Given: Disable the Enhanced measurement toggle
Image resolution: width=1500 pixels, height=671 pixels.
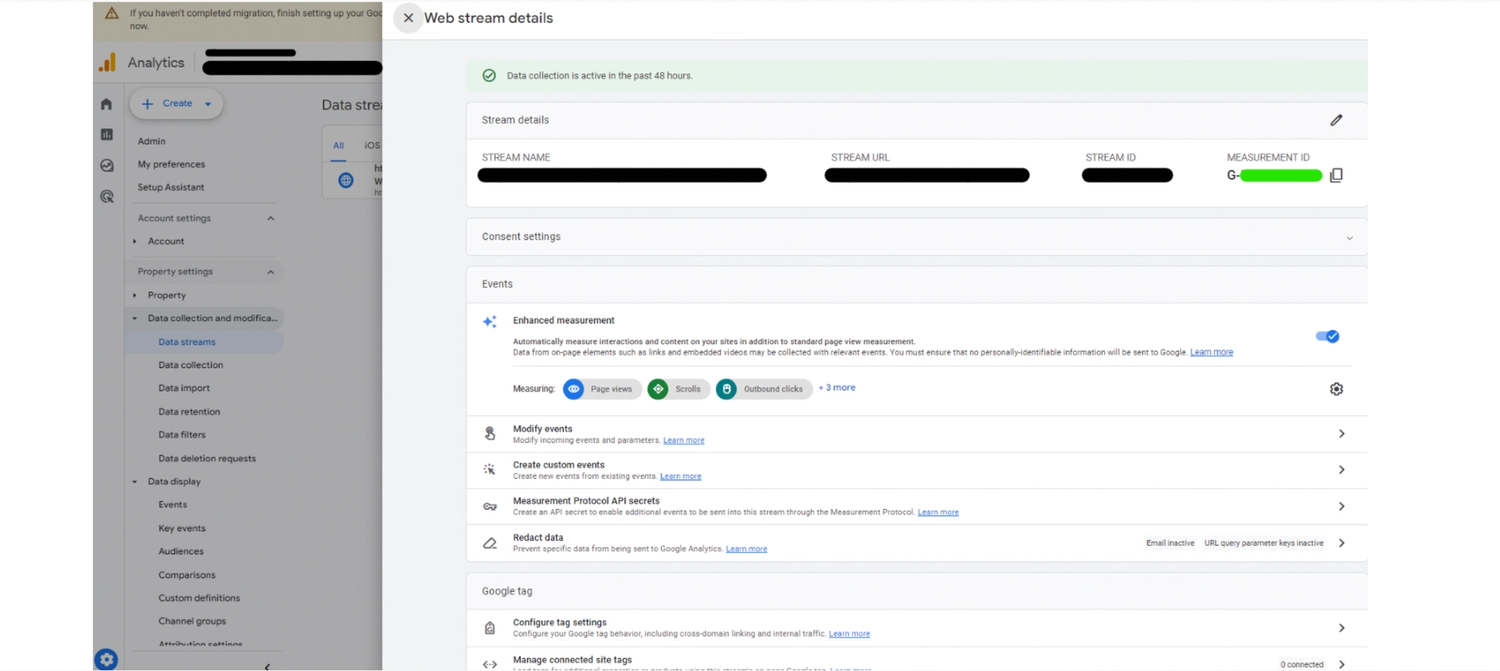Looking at the screenshot, I should tap(1327, 337).
